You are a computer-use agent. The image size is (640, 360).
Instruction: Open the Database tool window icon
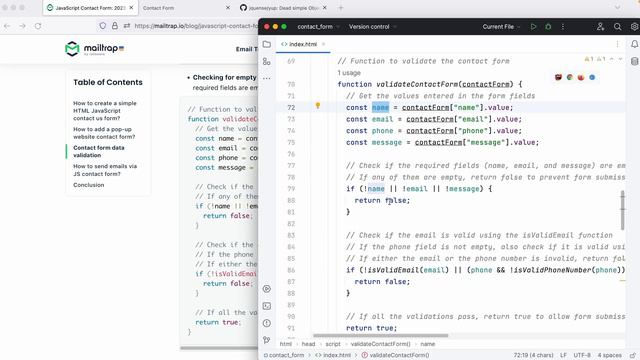pos(634,61)
